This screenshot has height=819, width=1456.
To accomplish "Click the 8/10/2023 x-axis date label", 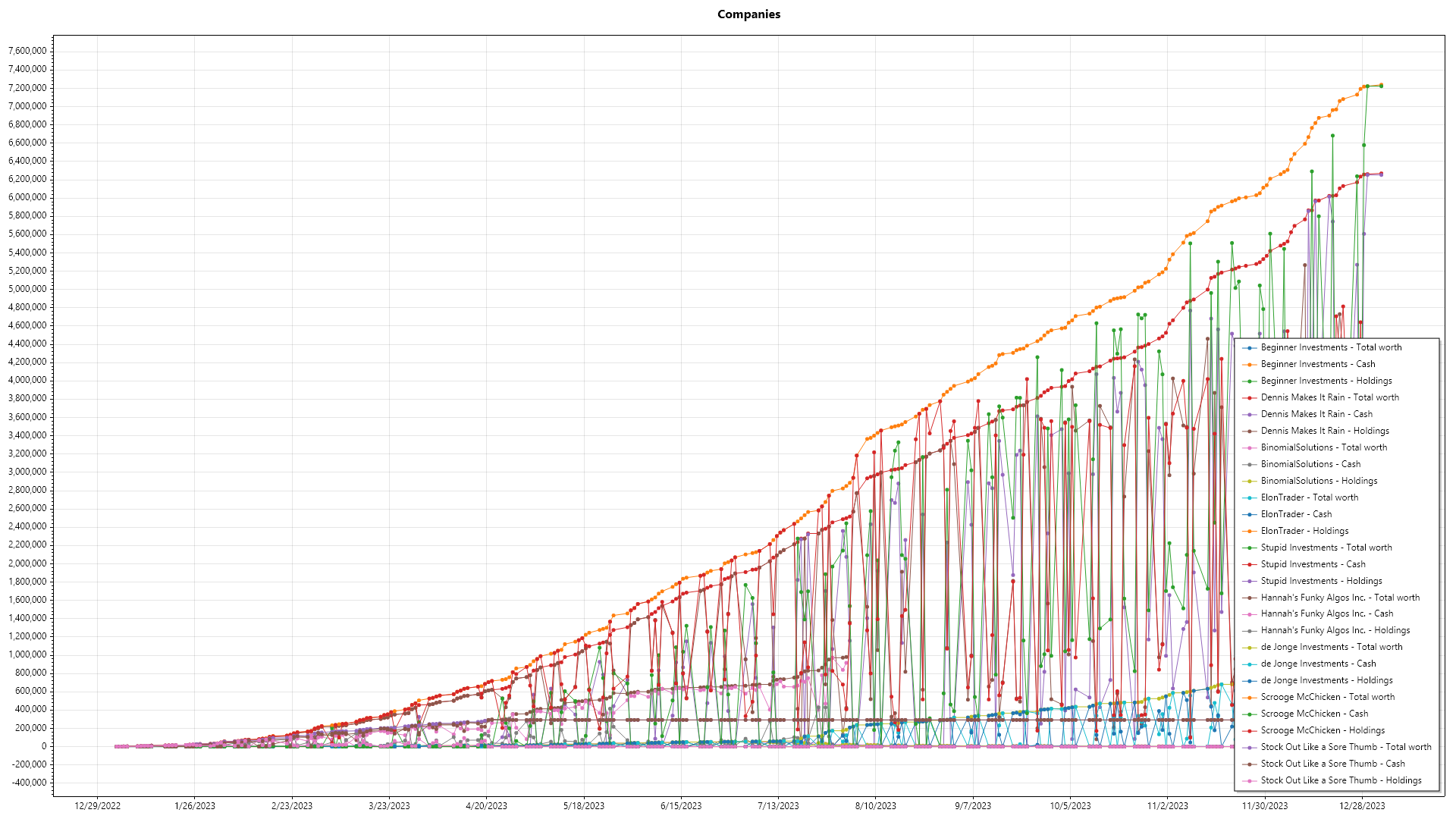I will (875, 806).
